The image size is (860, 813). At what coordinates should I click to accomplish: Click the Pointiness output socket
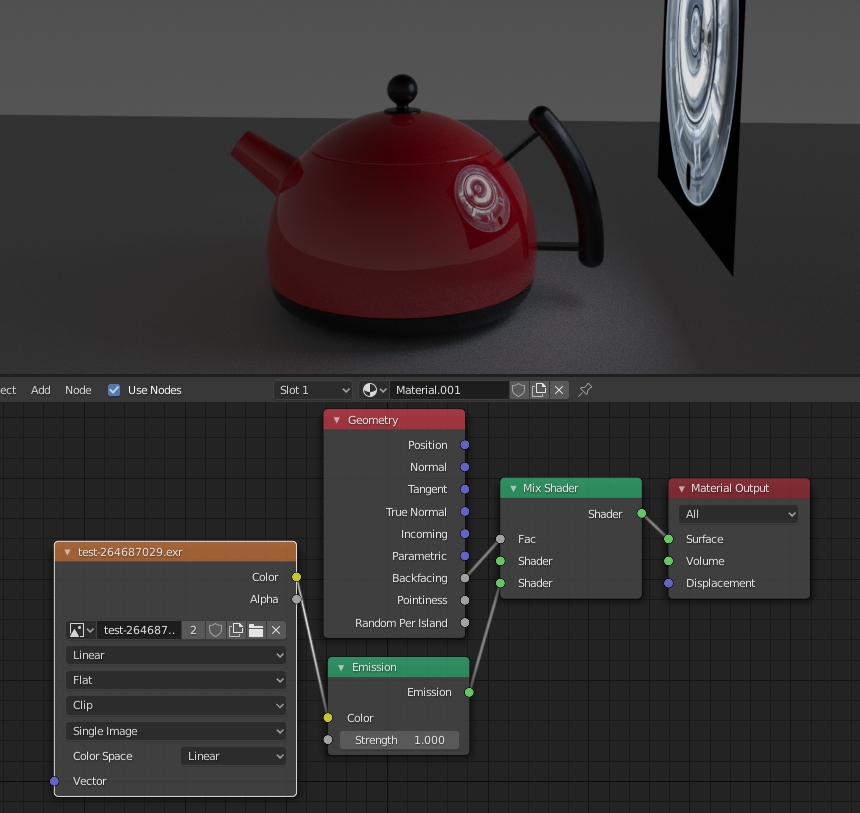click(465, 600)
